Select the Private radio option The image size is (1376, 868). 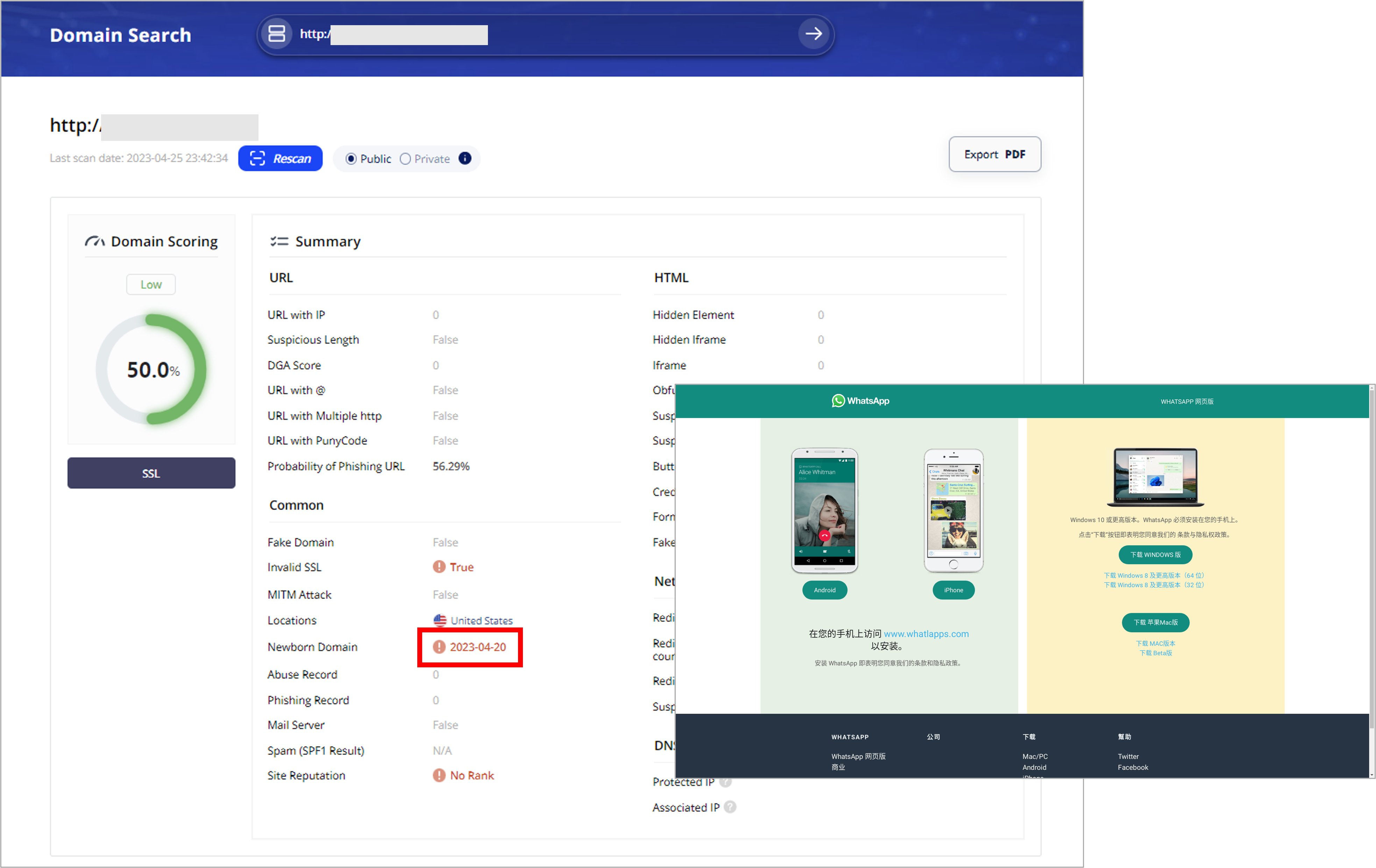pyautogui.click(x=405, y=159)
